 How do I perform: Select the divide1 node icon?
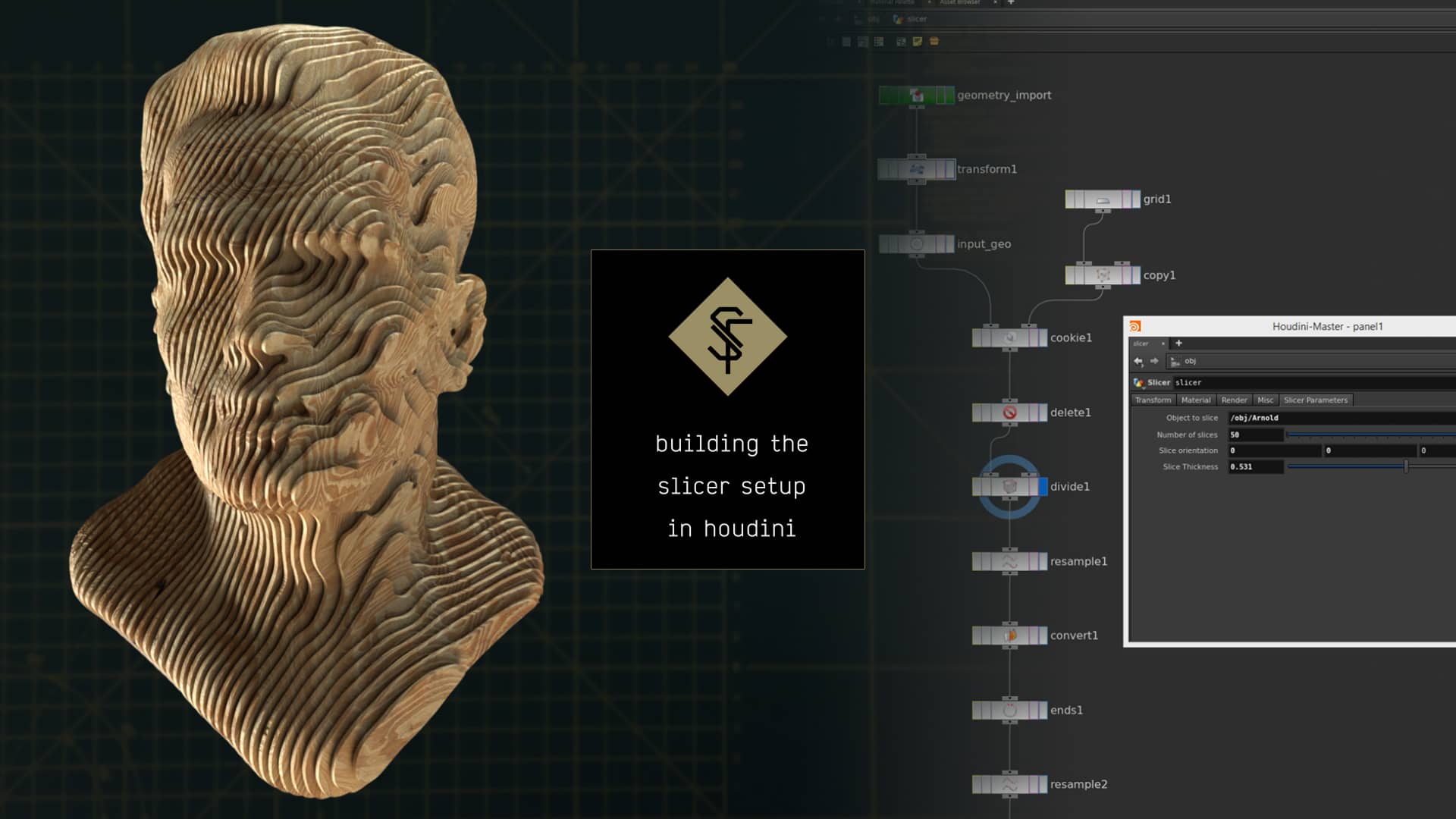click(x=1009, y=487)
